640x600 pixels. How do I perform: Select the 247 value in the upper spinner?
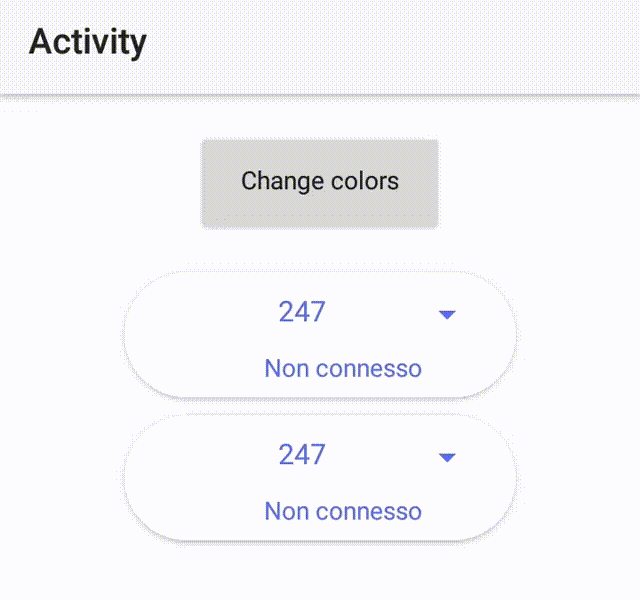click(x=302, y=312)
